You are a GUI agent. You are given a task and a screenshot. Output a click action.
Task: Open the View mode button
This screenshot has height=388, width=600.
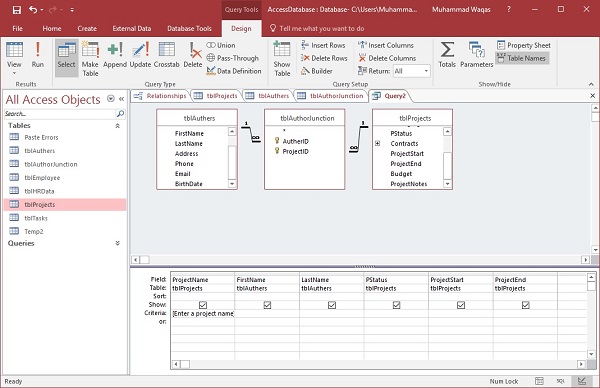[14, 58]
